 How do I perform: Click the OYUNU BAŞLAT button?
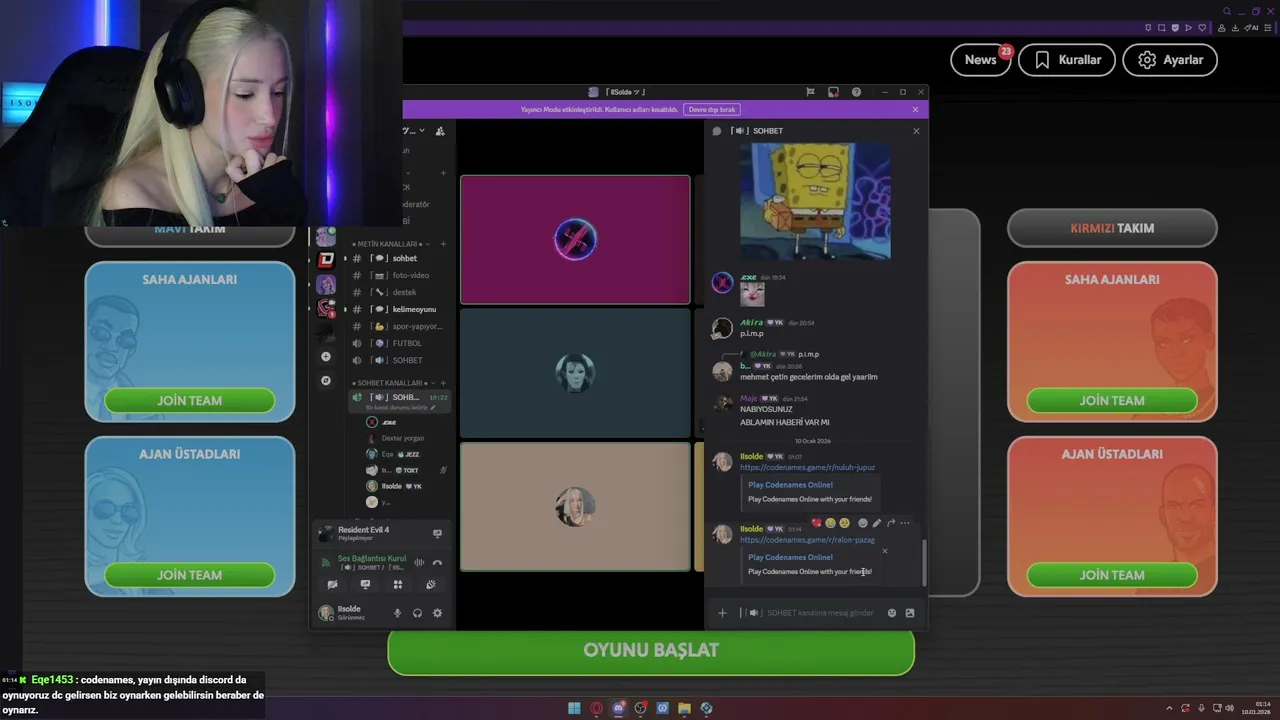651,650
